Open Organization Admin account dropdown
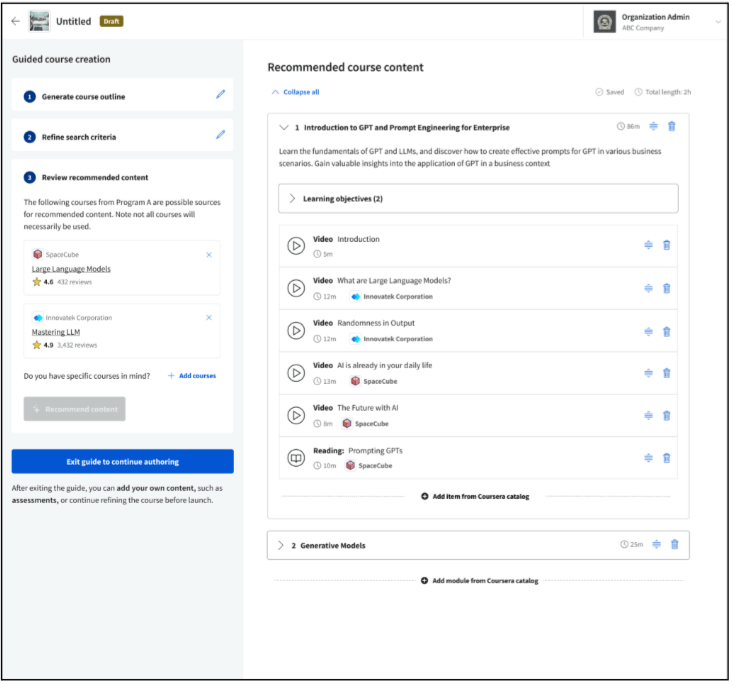733x685 pixels. pos(718,22)
